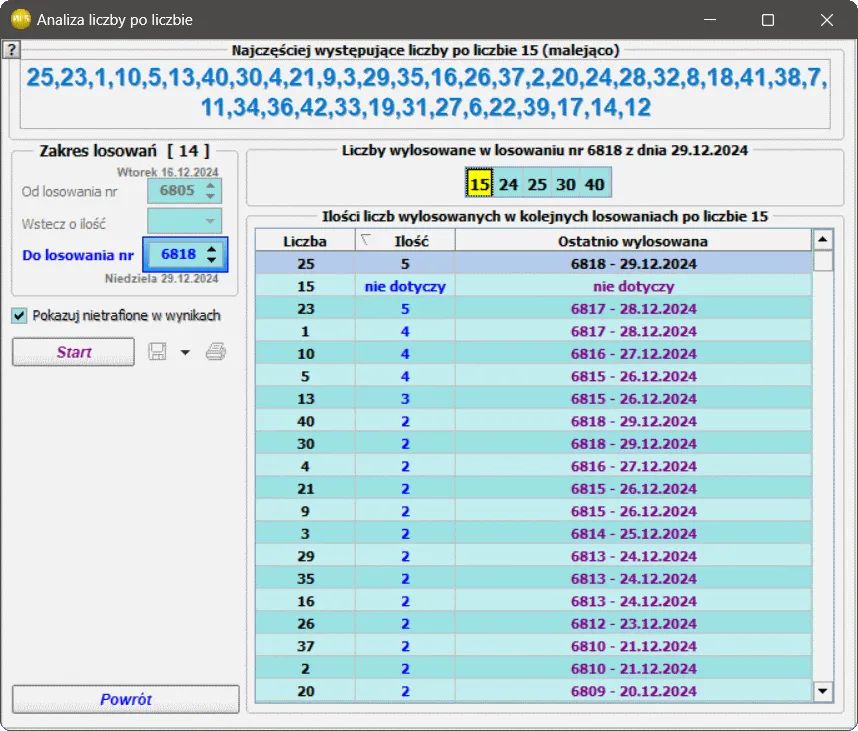858x731 pixels.
Task: Decrease 'Do losowania nr' with down arrow
Action: [x=211, y=261]
